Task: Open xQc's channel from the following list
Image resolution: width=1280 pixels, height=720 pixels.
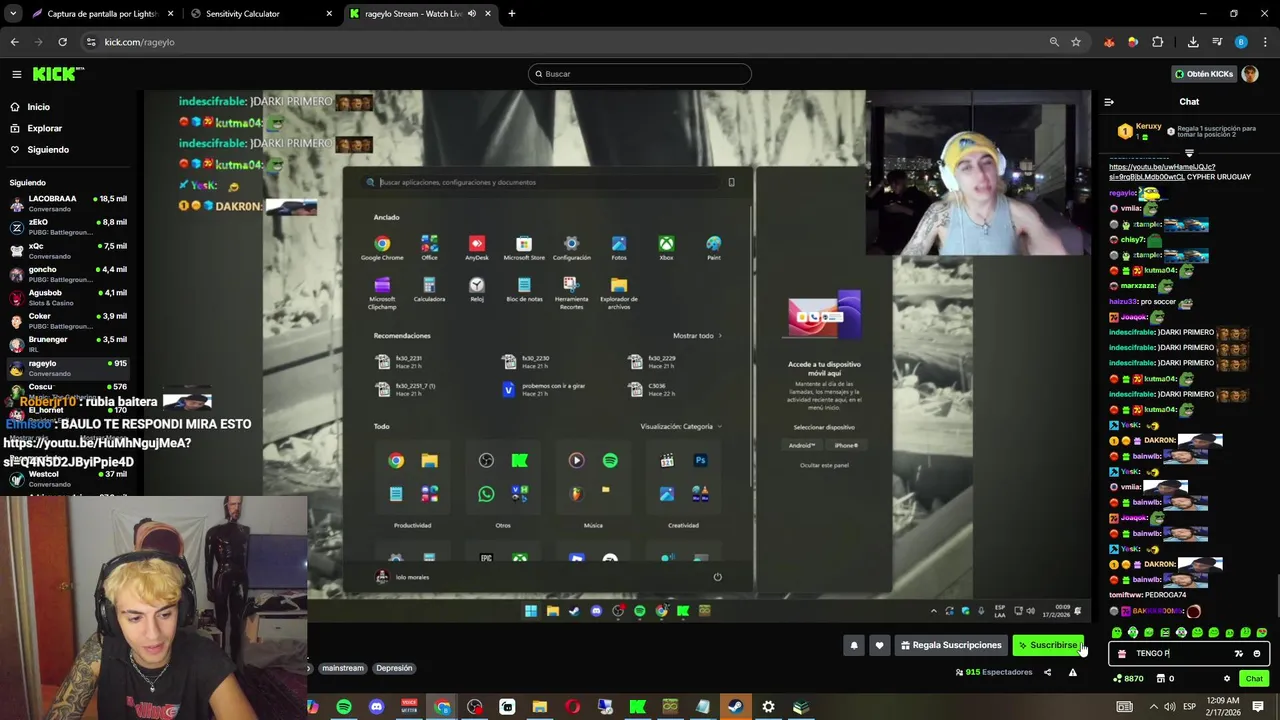Action: click(x=68, y=250)
